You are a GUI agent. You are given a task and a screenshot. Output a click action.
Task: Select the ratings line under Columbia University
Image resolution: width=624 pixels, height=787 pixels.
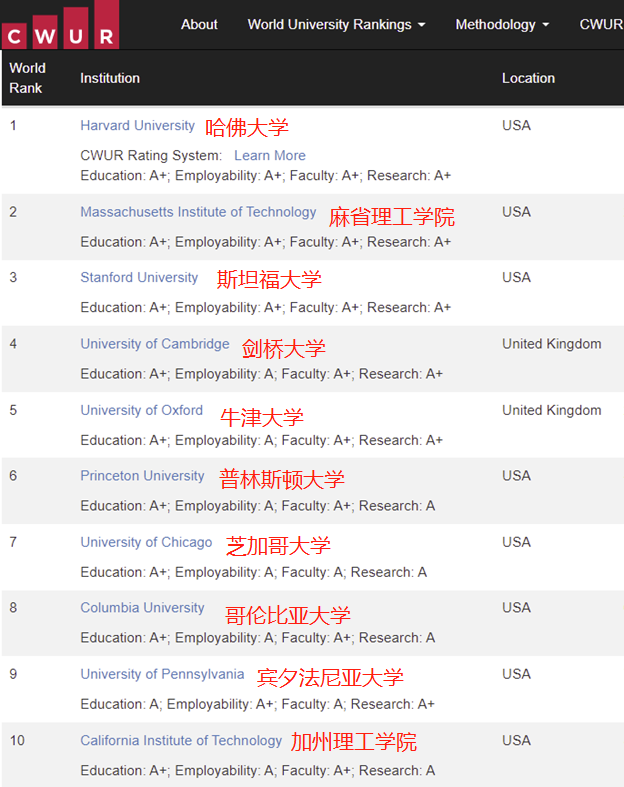click(258, 637)
